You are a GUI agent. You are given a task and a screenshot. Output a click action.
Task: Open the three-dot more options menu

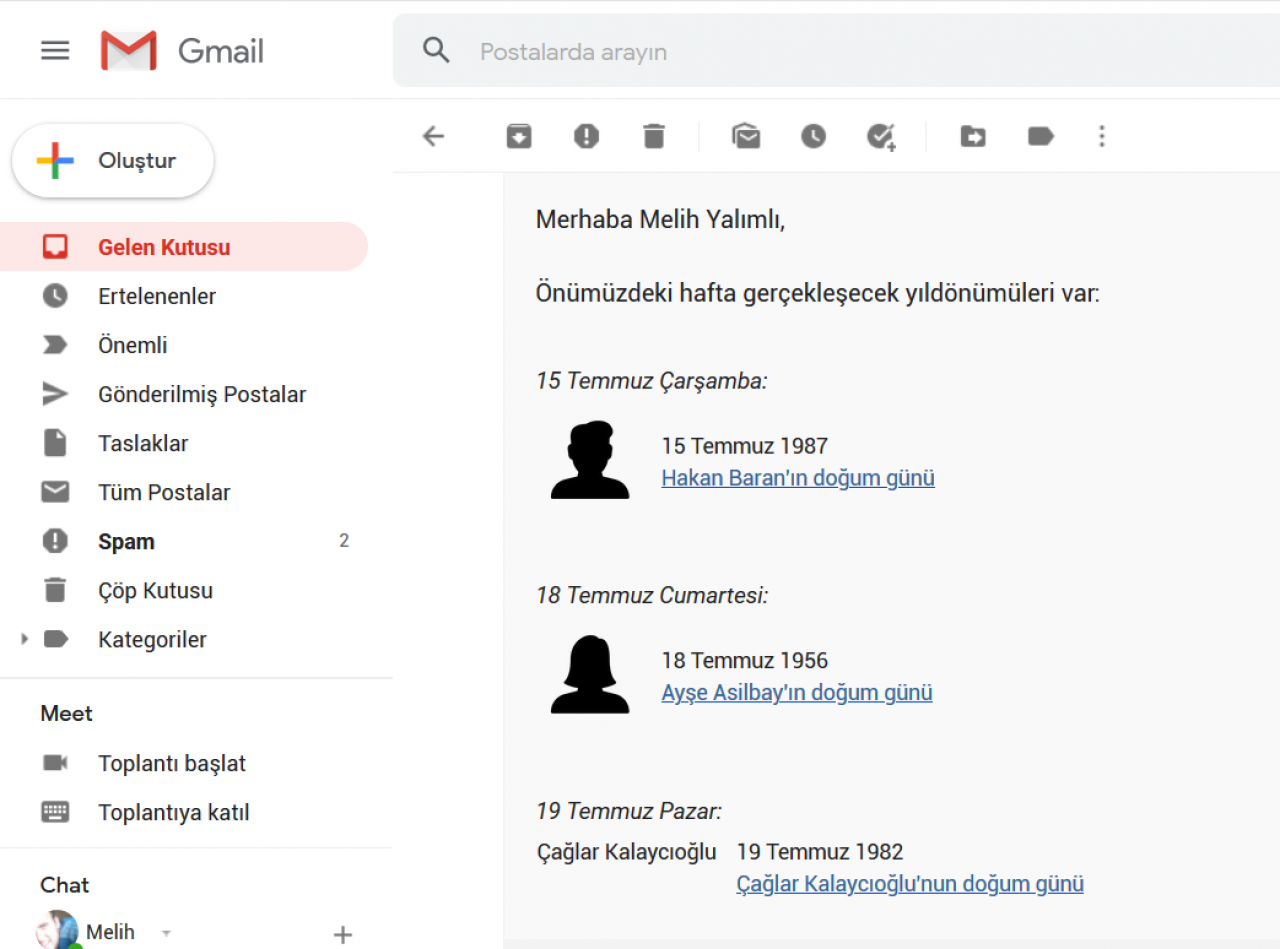tap(1102, 136)
